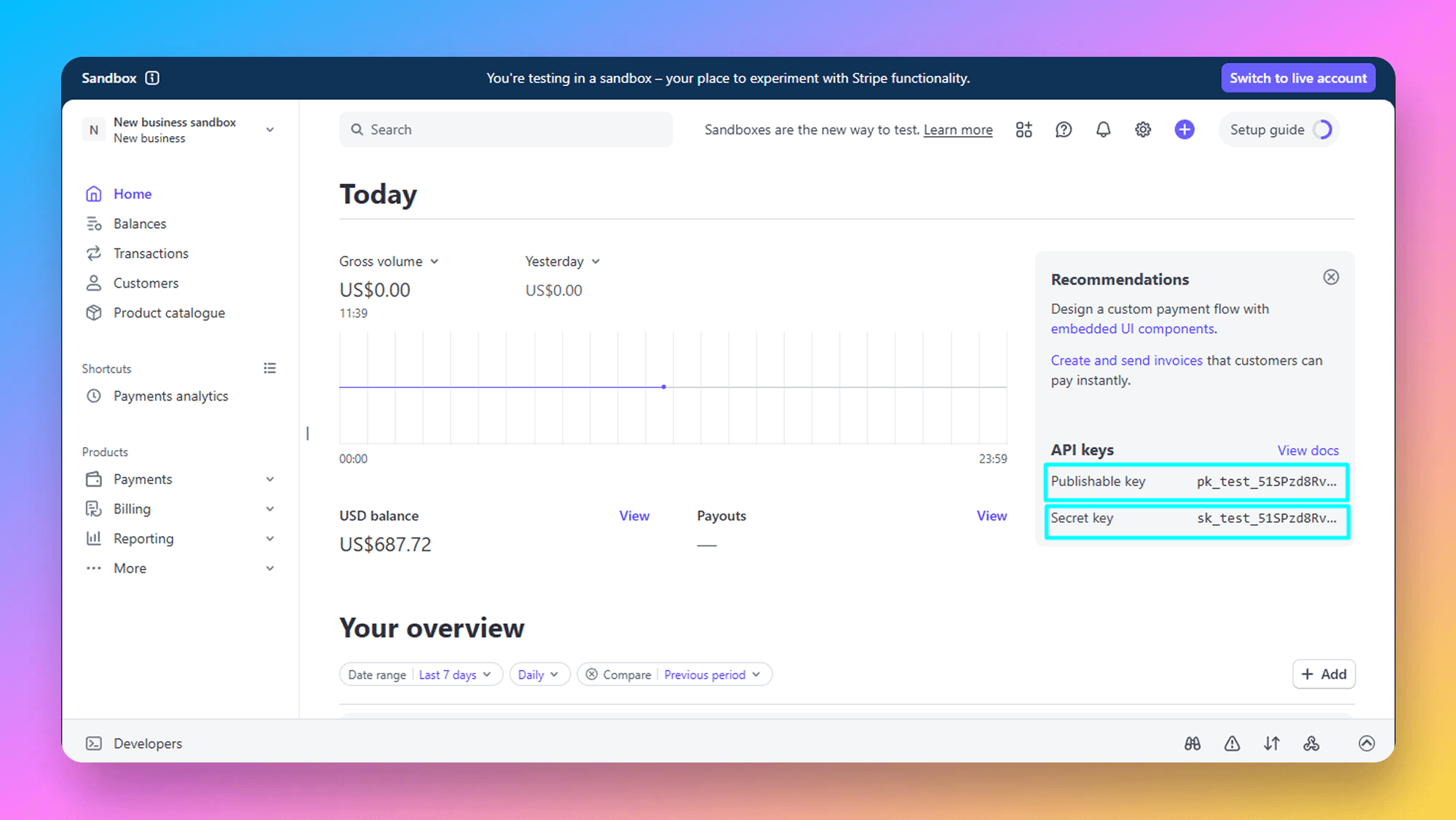
Task: Open the Gross volume dropdown
Action: pos(389,261)
